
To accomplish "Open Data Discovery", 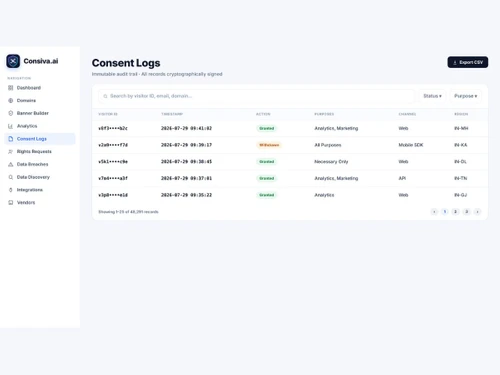I will (x=40, y=177).
